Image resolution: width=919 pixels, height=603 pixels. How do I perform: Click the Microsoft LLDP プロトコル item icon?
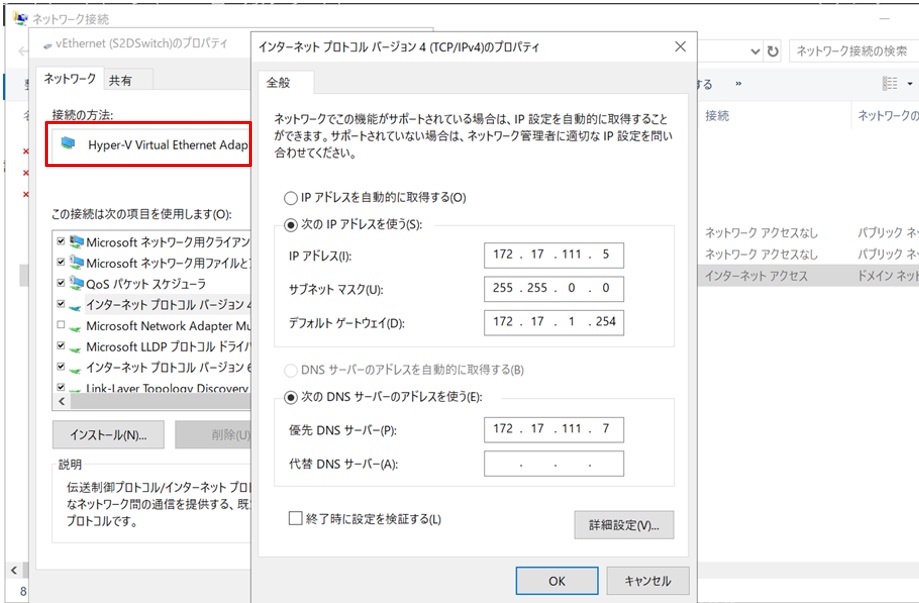point(76,346)
